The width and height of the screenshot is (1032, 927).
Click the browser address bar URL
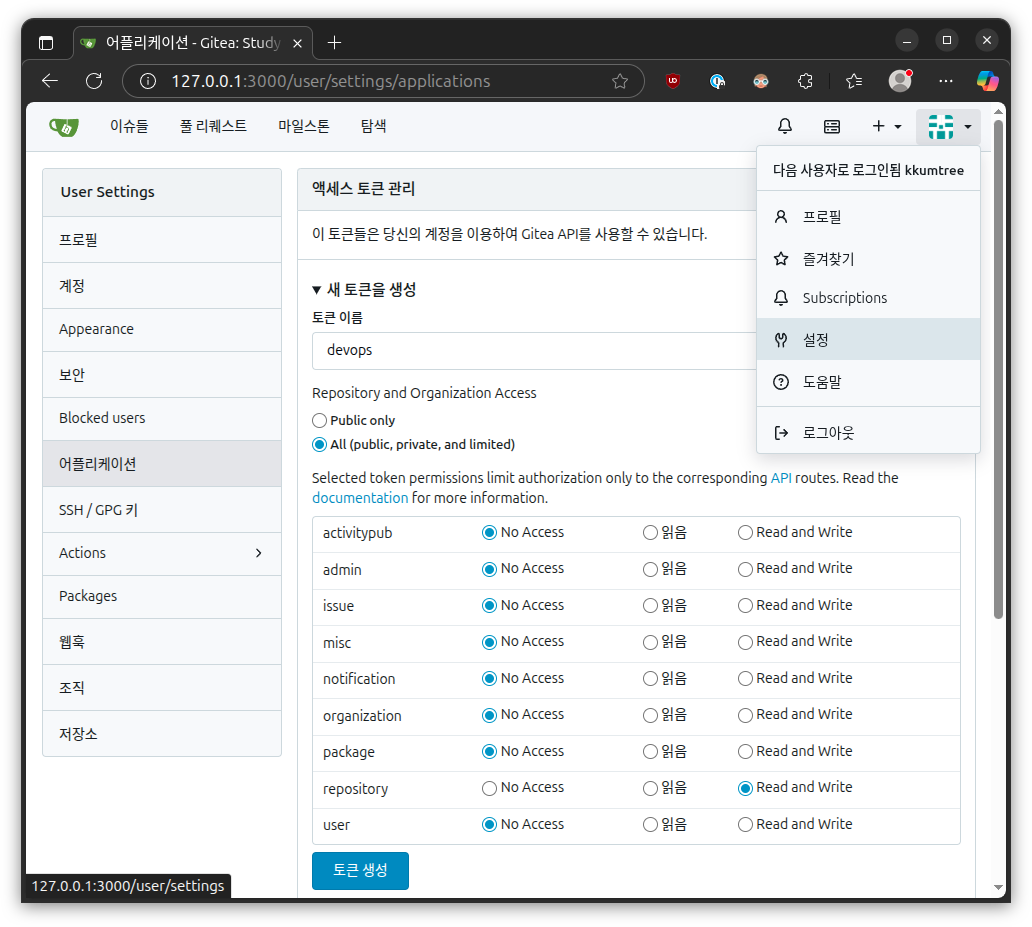tap(330, 81)
